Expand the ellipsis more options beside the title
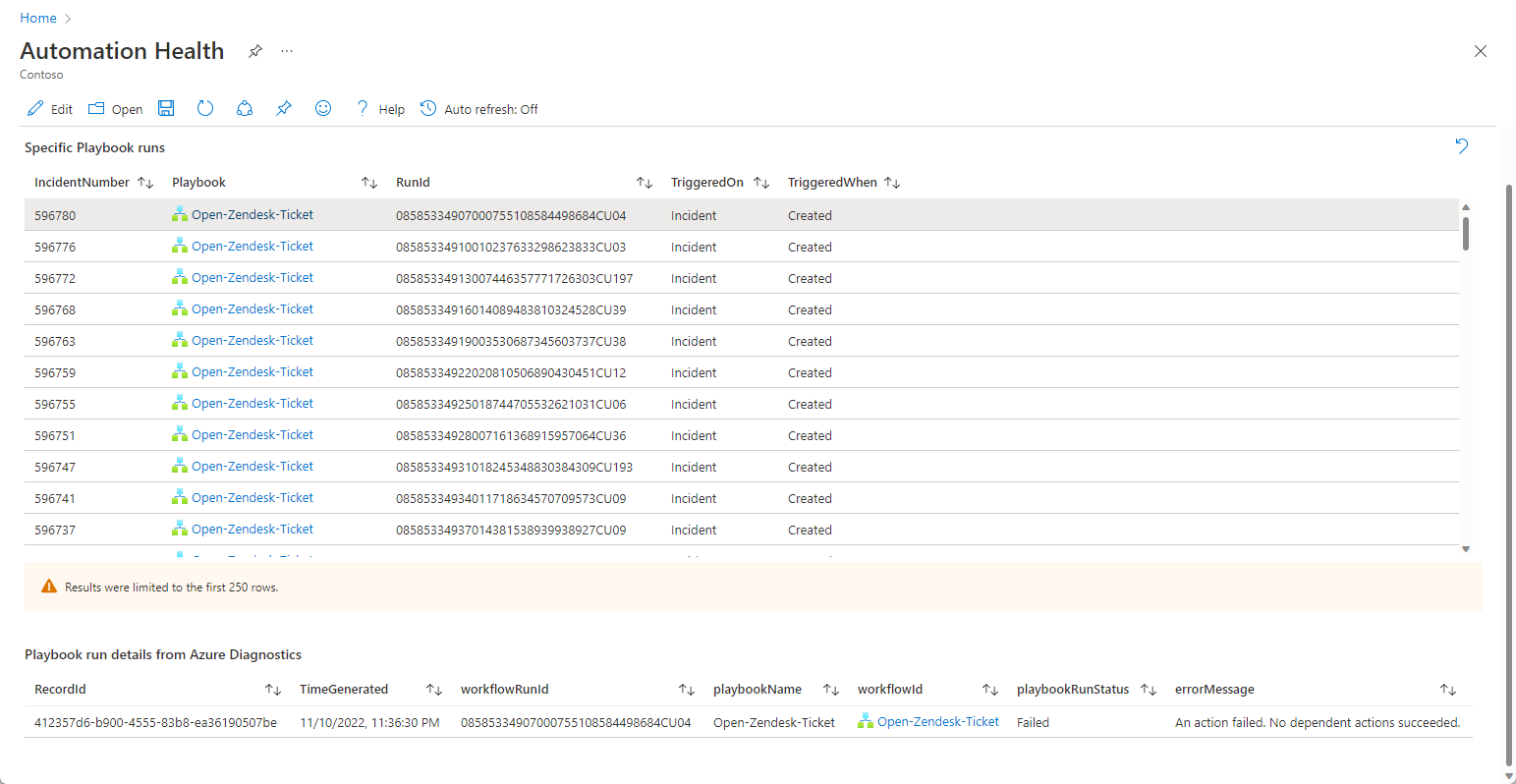This screenshot has height=784, width=1516. pyautogui.click(x=287, y=51)
